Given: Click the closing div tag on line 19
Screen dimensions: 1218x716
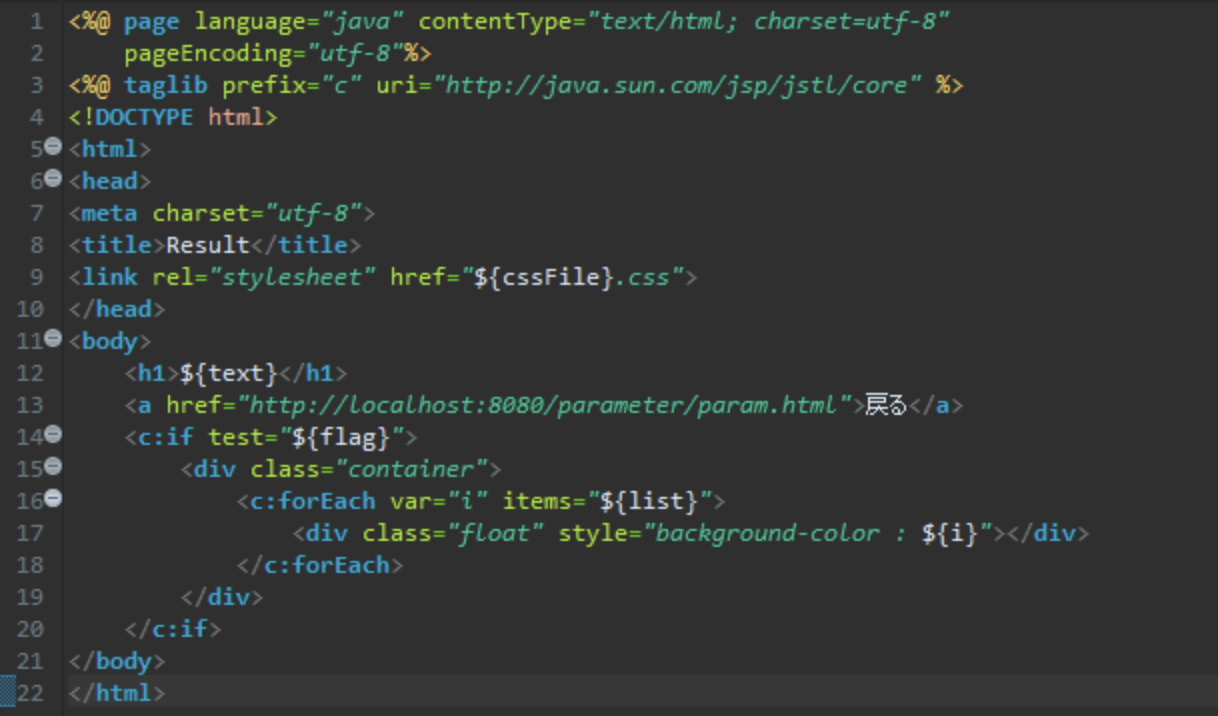Looking at the screenshot, I should [x=222, y=597].
